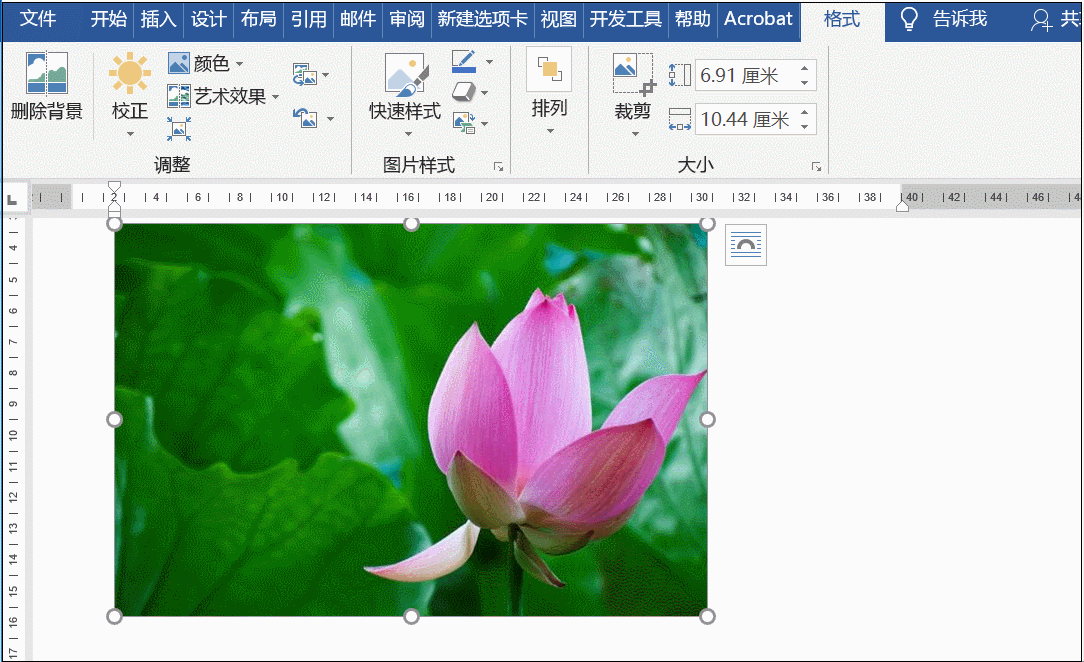Click the Crop (裁剪) icon
Viewport: 1084px width, 662px height.
point(633,73)
